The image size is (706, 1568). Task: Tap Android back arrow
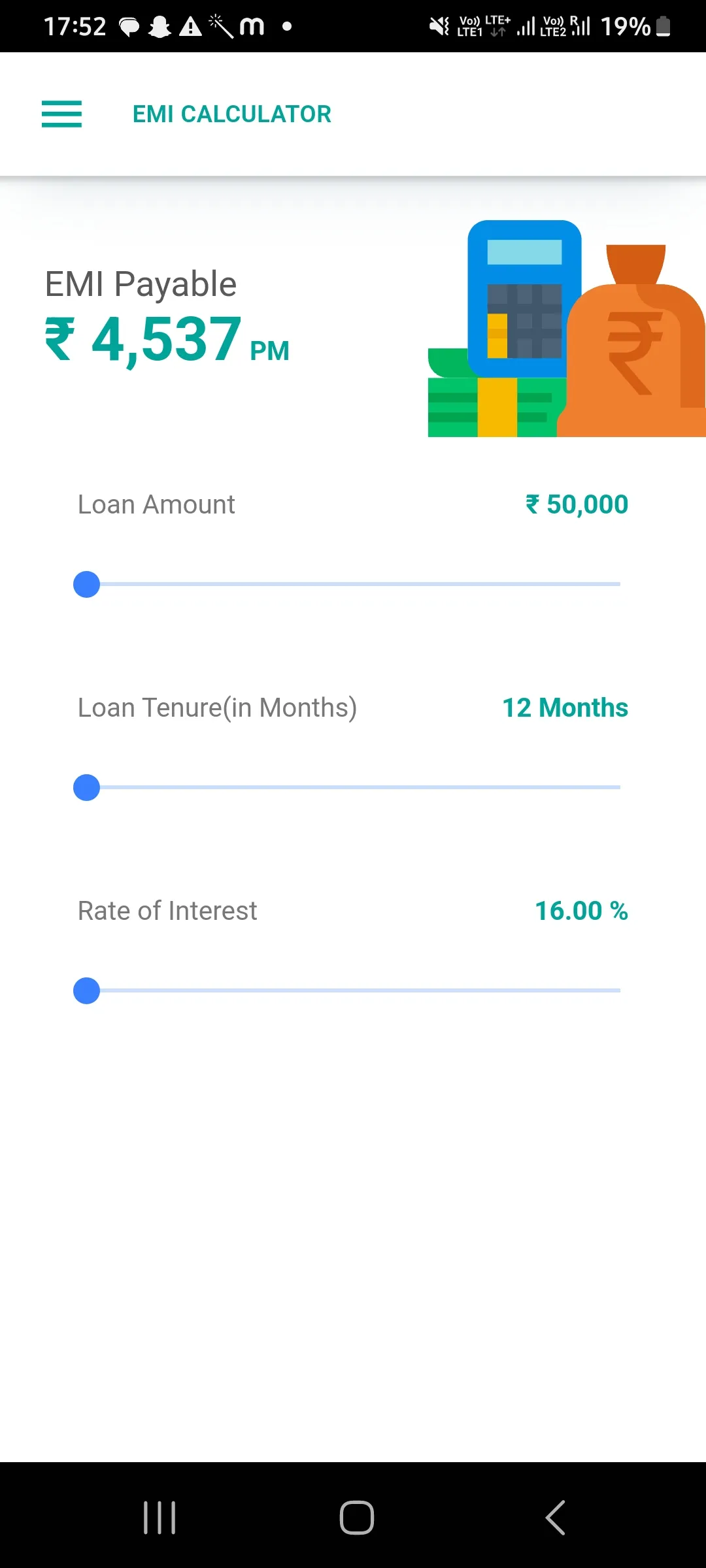coord(555,1517)
